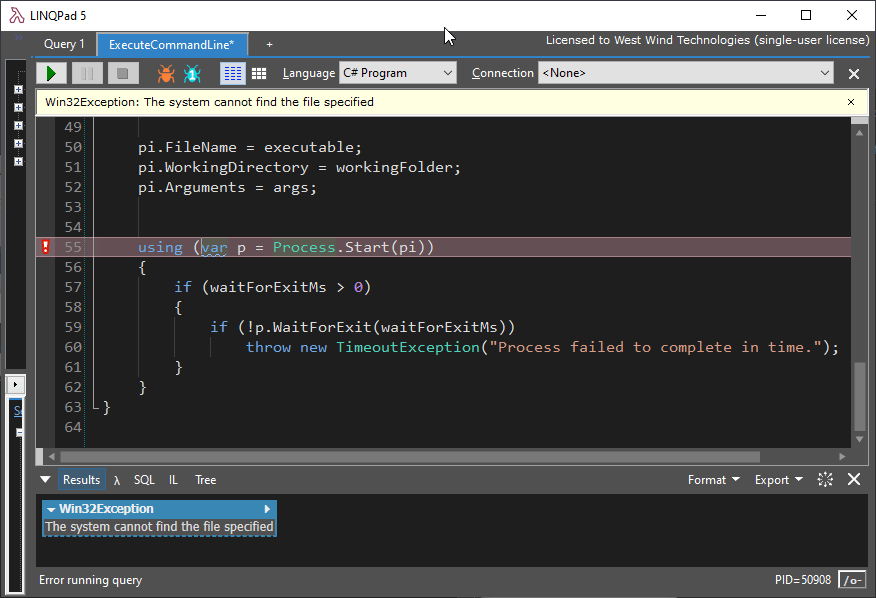The width and height of the screenshot is (876, 598).
Task: Switch to the Query 1 tab
Action: click(x=64, y=44)
